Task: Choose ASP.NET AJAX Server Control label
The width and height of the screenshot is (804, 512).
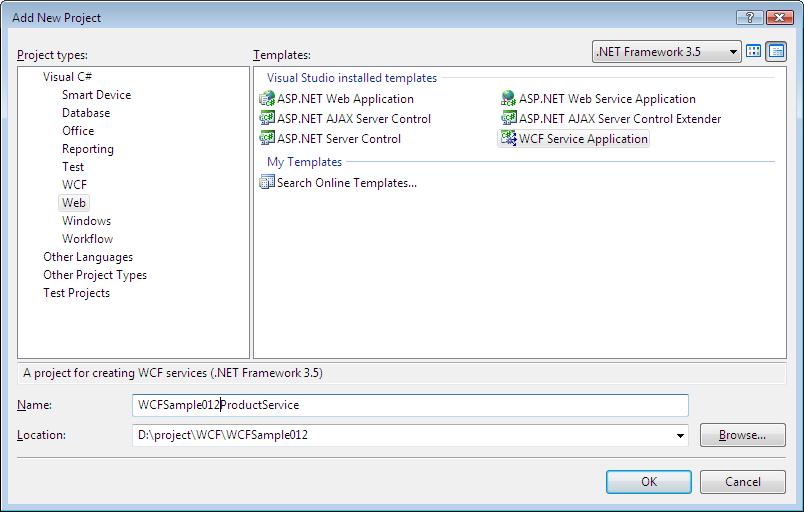Action: tap(354, 118)
